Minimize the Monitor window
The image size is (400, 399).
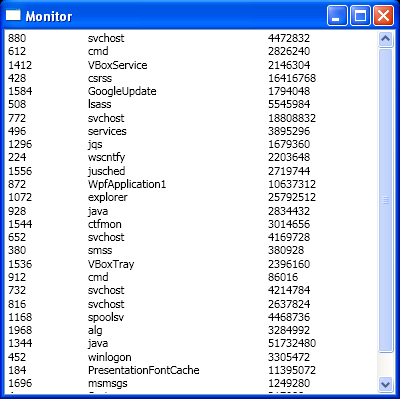[337, 15]
